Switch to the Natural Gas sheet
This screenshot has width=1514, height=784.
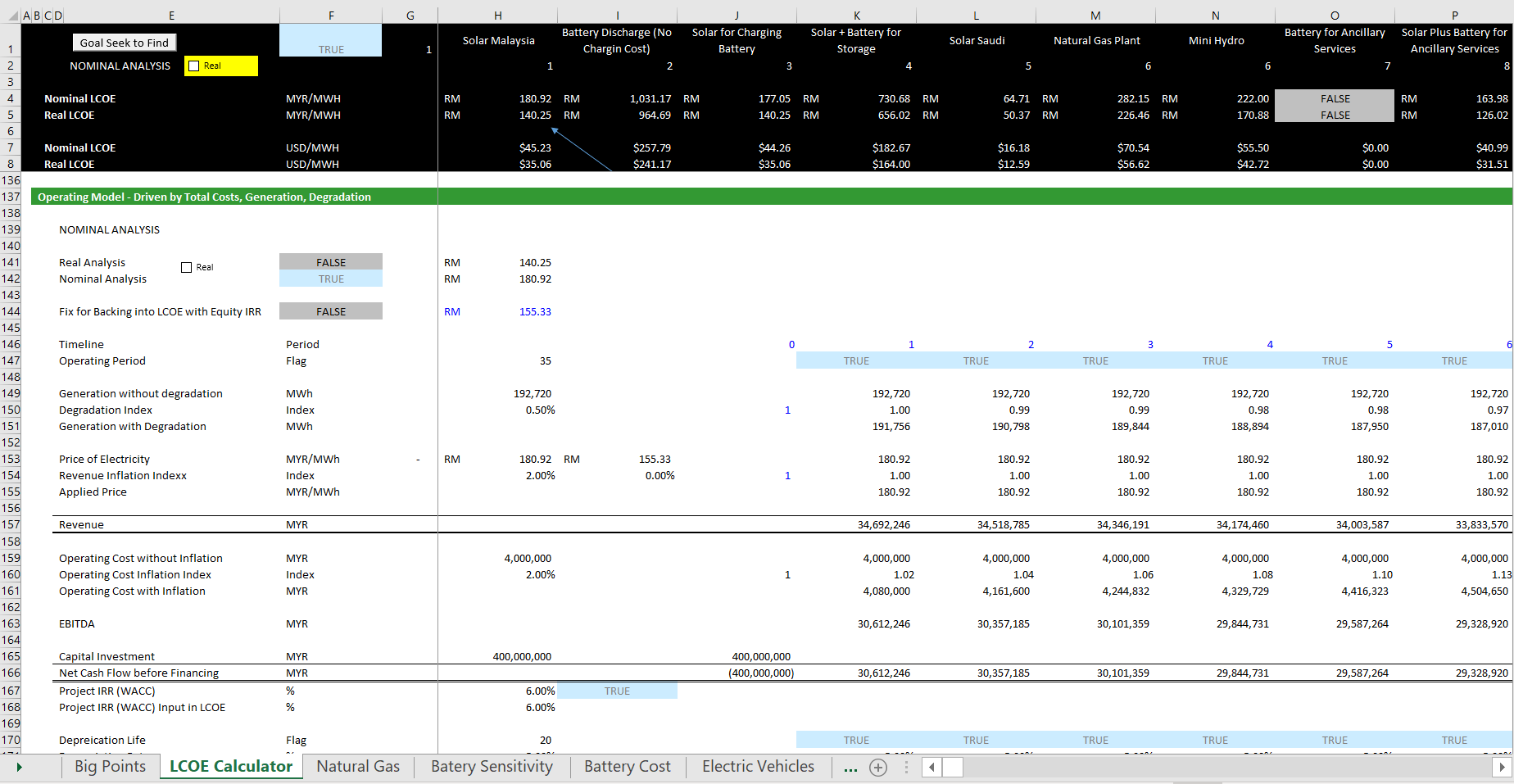click(x=358, y=767)
